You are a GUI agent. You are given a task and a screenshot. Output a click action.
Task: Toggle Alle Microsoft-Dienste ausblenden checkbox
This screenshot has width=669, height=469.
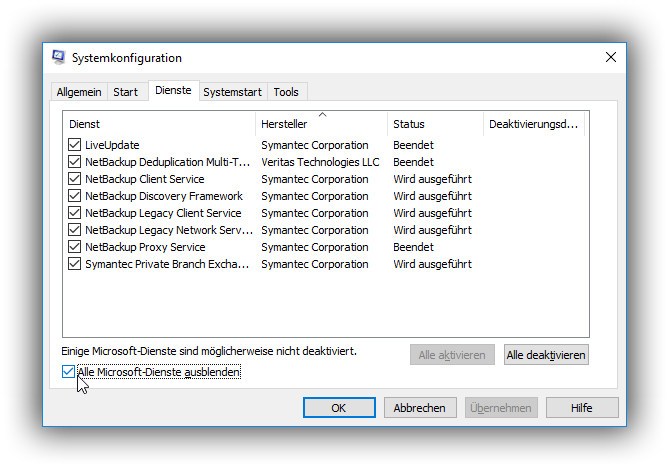click(x=68, y=372)
